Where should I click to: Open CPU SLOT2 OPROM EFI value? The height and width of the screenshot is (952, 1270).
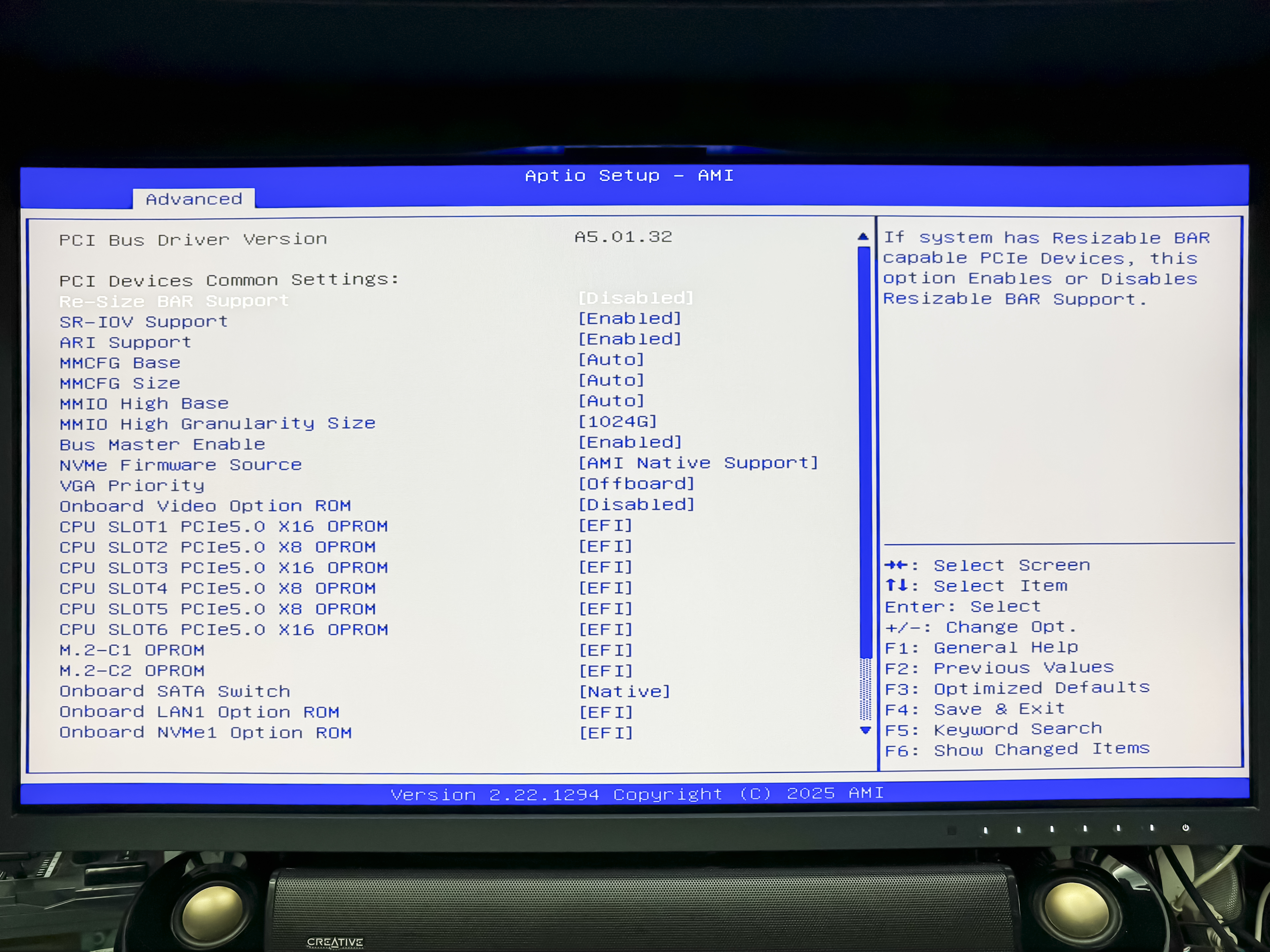click(x=605, y=546)
